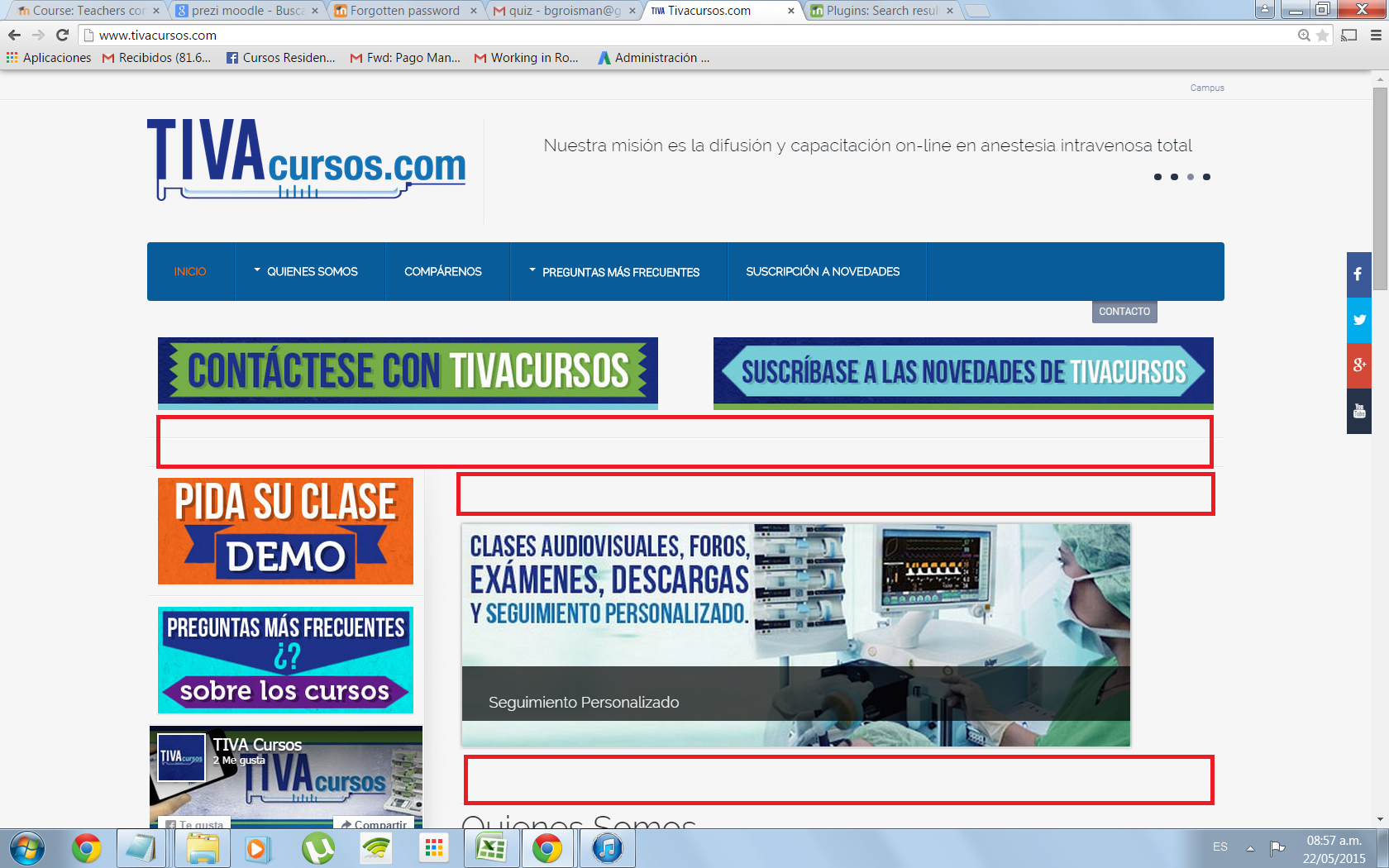Switch to Plugins: Search results tab
Image resolution: width=1389 pixels, height=868 pixels.
[x=881, y=11]
